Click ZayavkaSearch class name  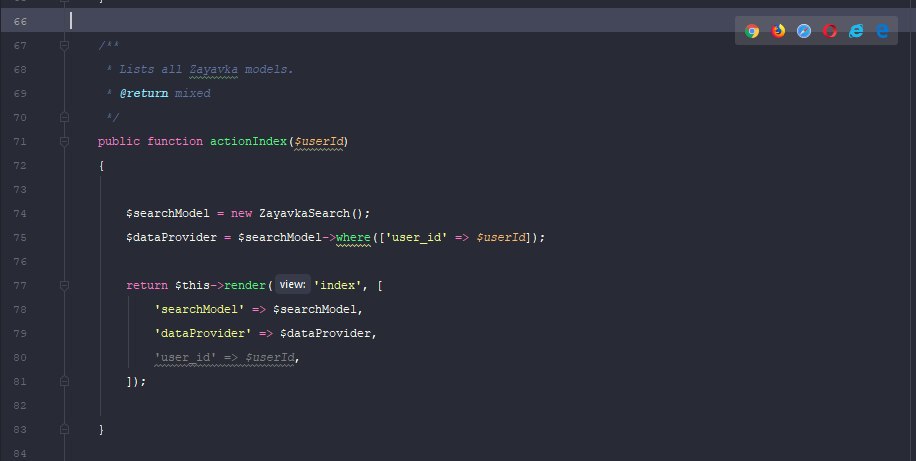[304, 213]
